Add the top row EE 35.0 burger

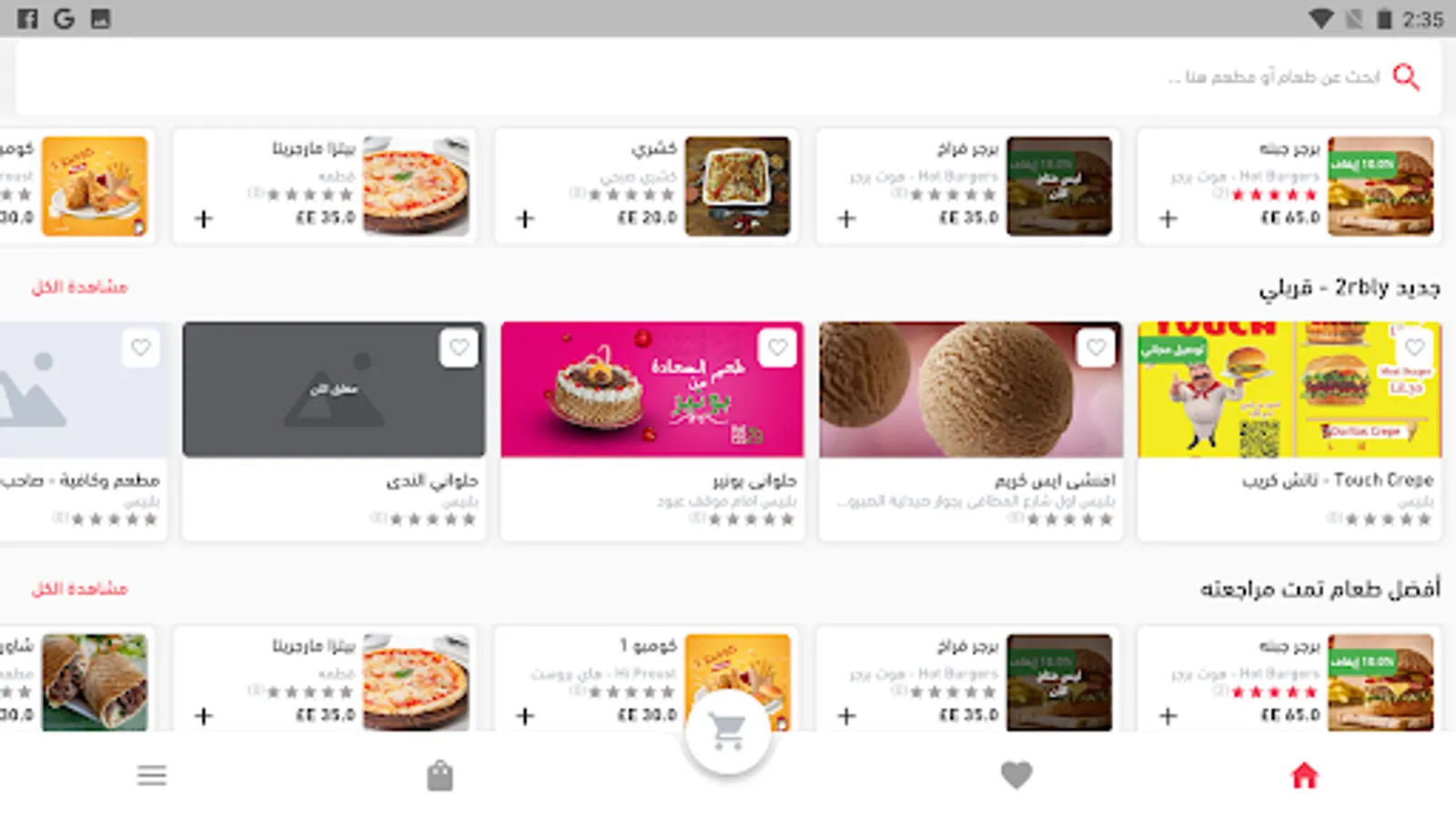[x=846, y=218]
